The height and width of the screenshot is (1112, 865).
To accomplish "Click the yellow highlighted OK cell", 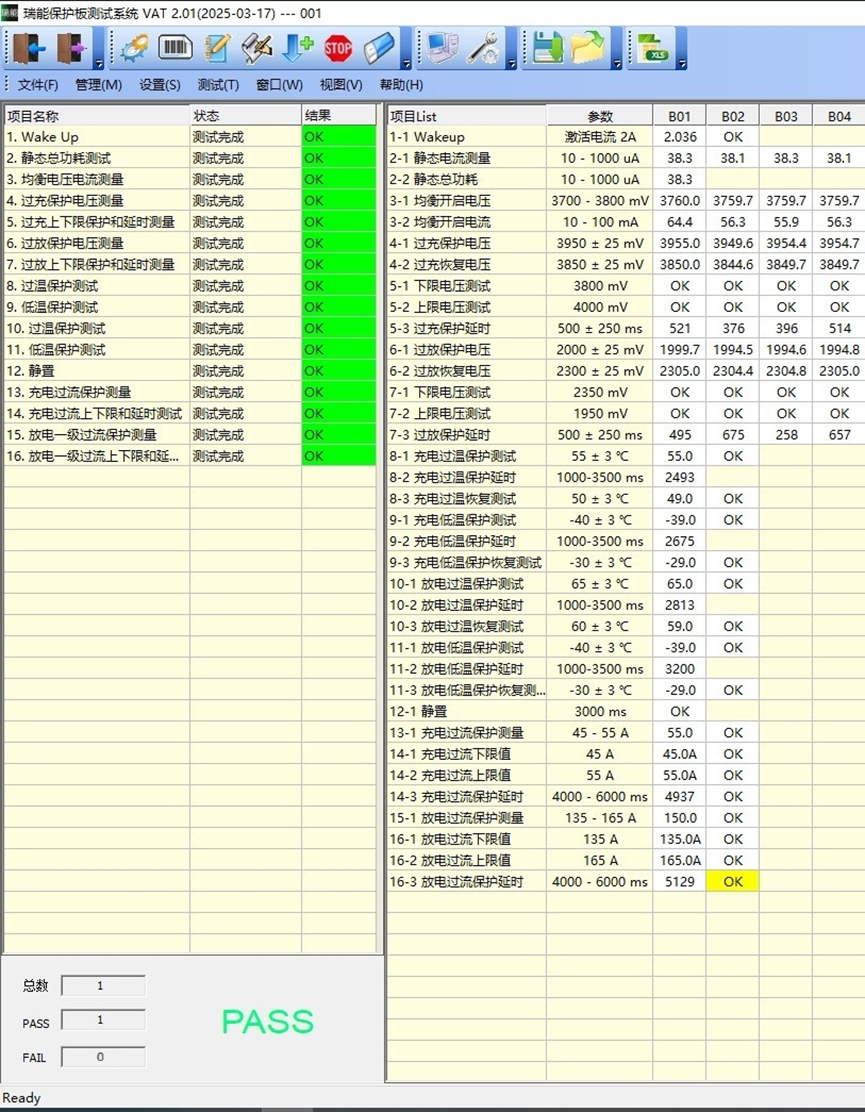I will [732, 882].
